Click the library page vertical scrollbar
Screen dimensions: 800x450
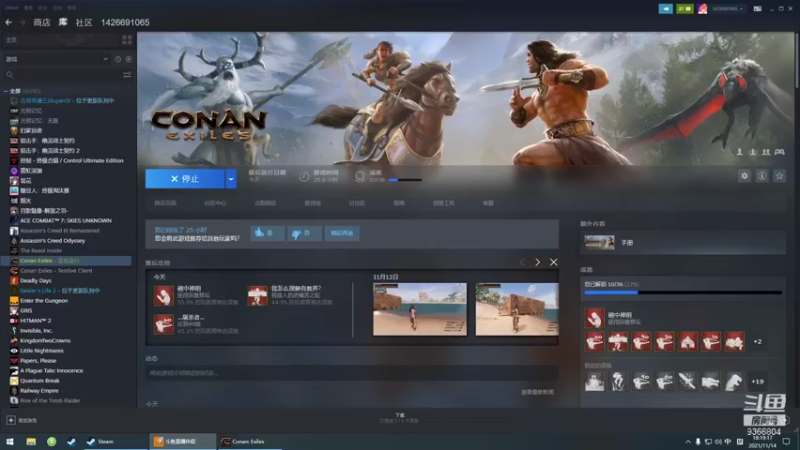[x=796, y=61]
